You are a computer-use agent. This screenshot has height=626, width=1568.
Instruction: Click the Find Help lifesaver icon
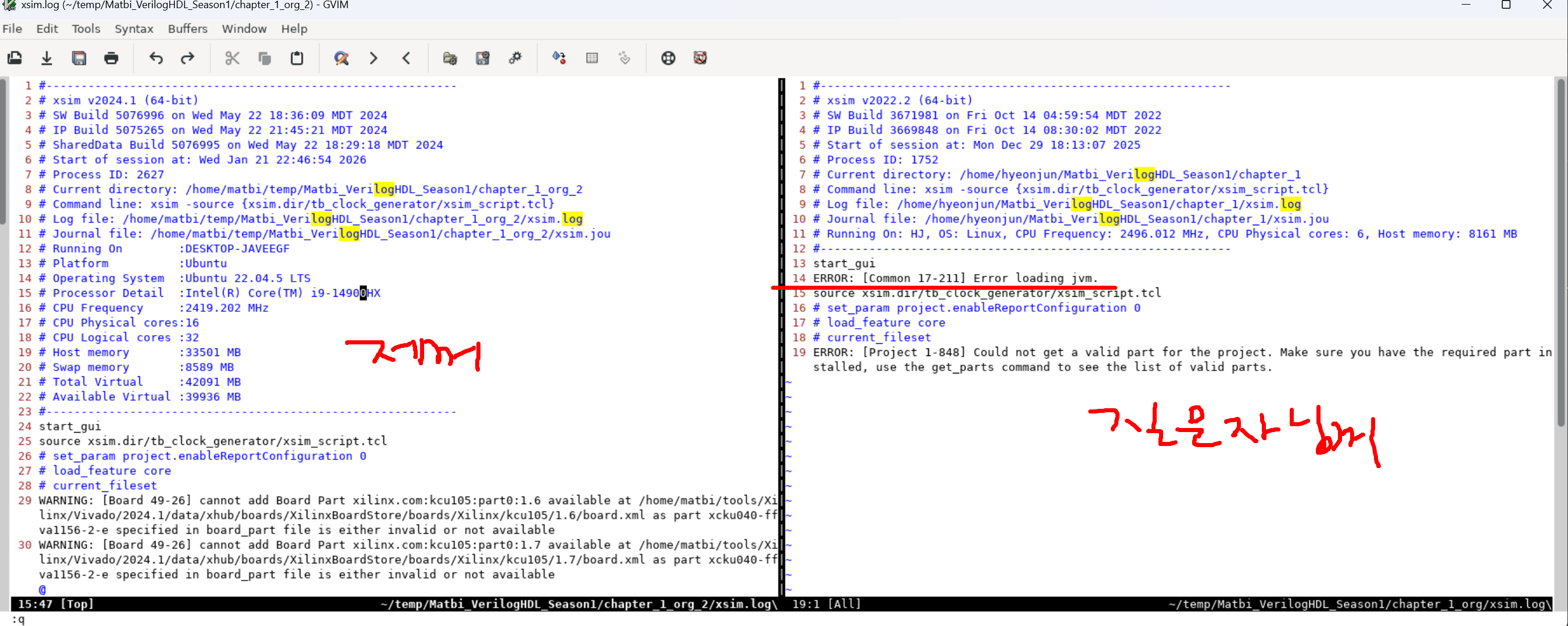[x=700, y=58]
